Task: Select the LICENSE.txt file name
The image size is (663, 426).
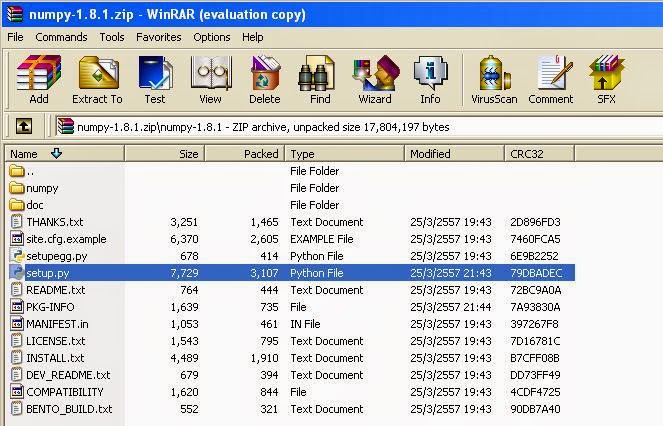Action: pyautogui.click(x=56, y=341)
